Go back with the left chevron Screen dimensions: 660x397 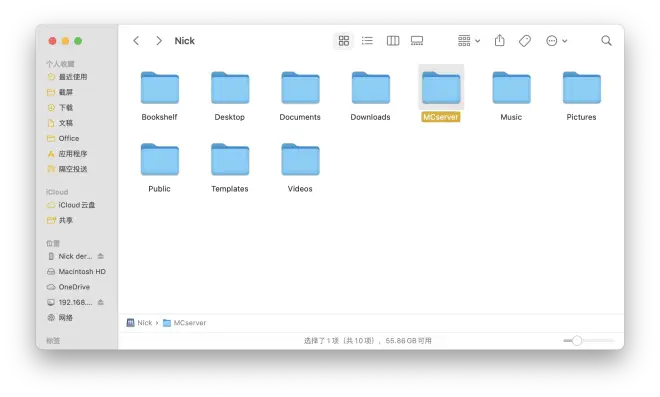click(136, 41)
